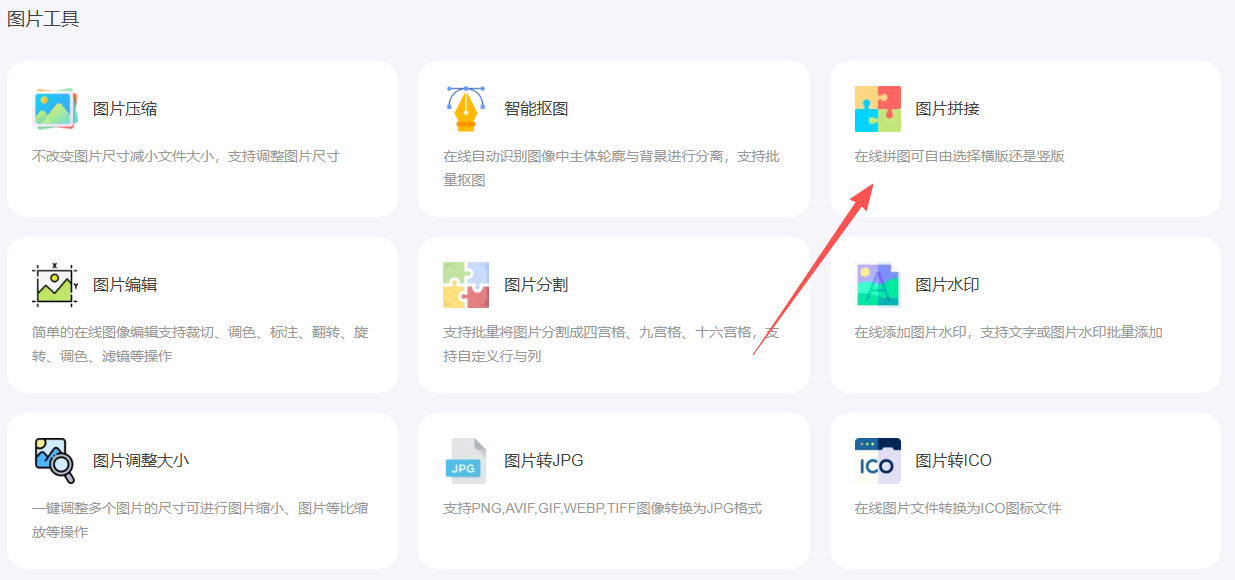Click the 图片转ICO window icon

coord(878,461)
